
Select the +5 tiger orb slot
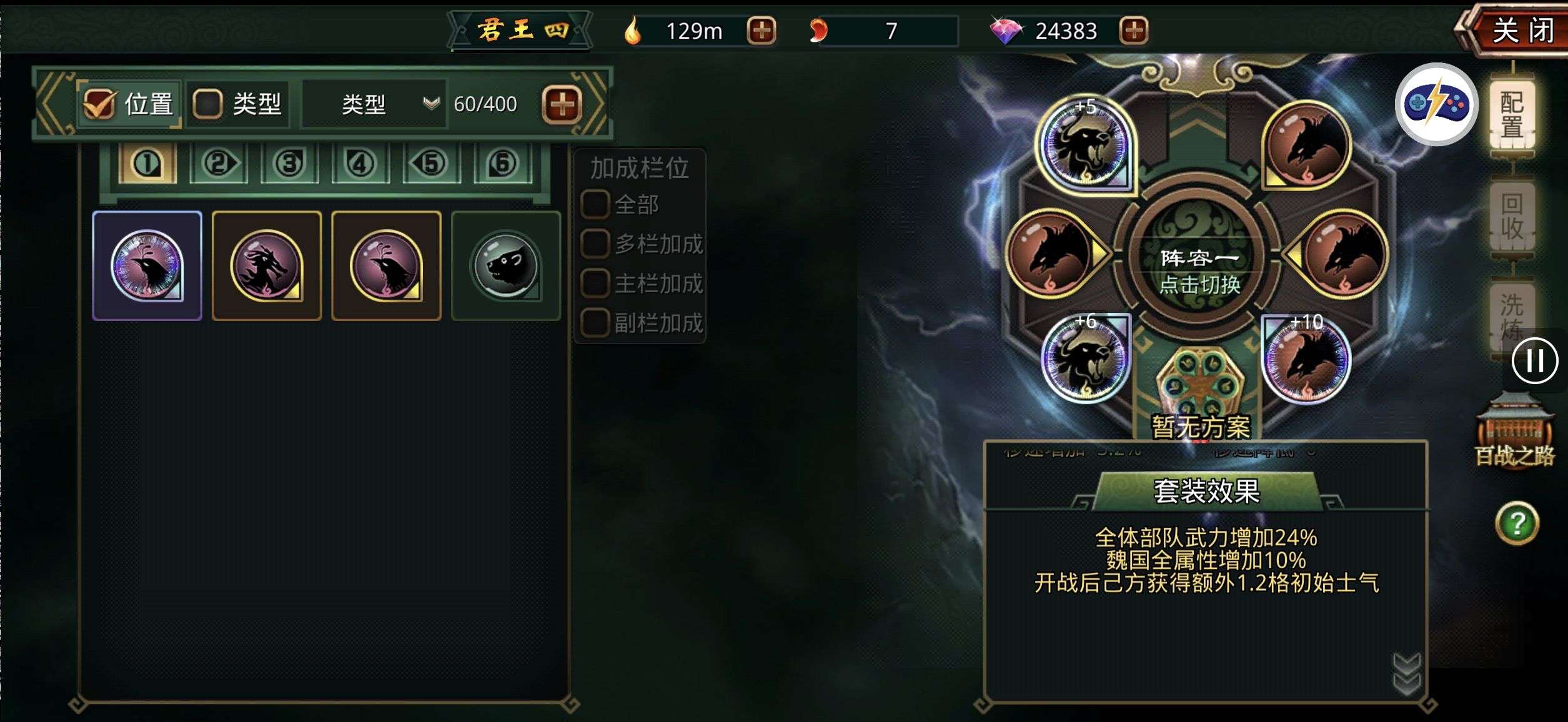tap(1085, 144)
